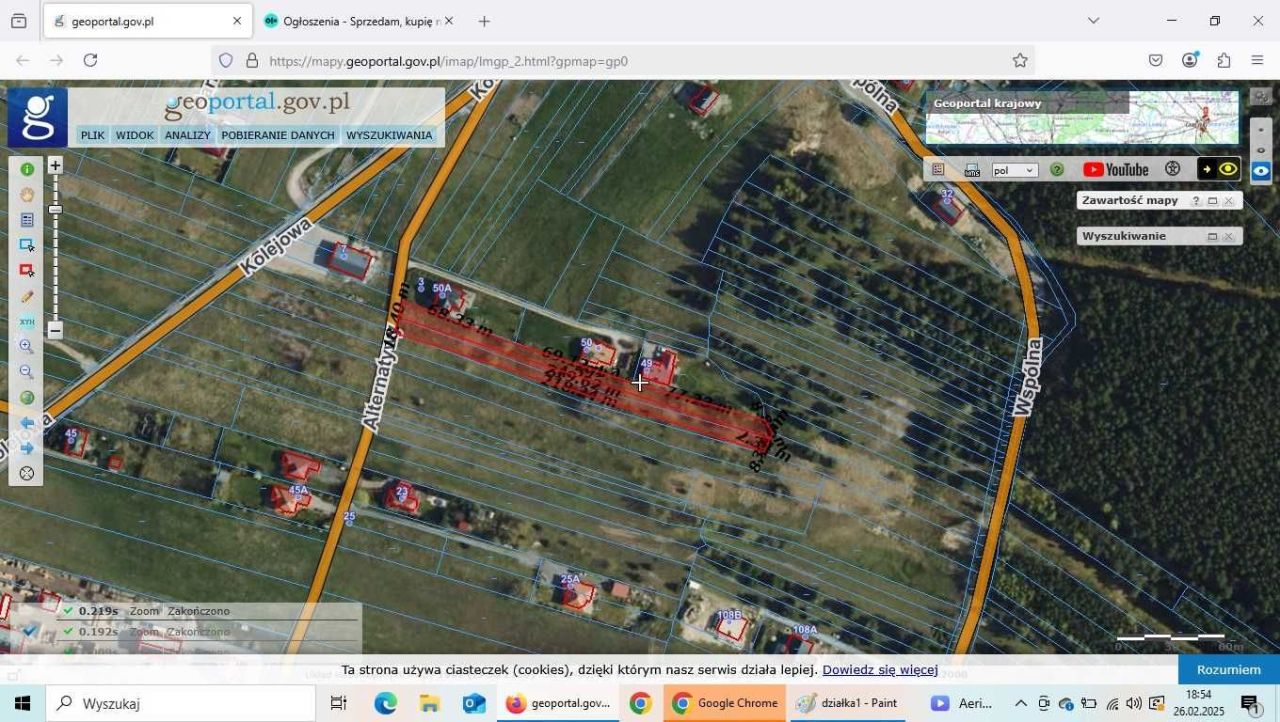This screenshot has height=722, width=1280.
Task: Expand the Zawartość mapy panel
Action: tap(1212, 201)
